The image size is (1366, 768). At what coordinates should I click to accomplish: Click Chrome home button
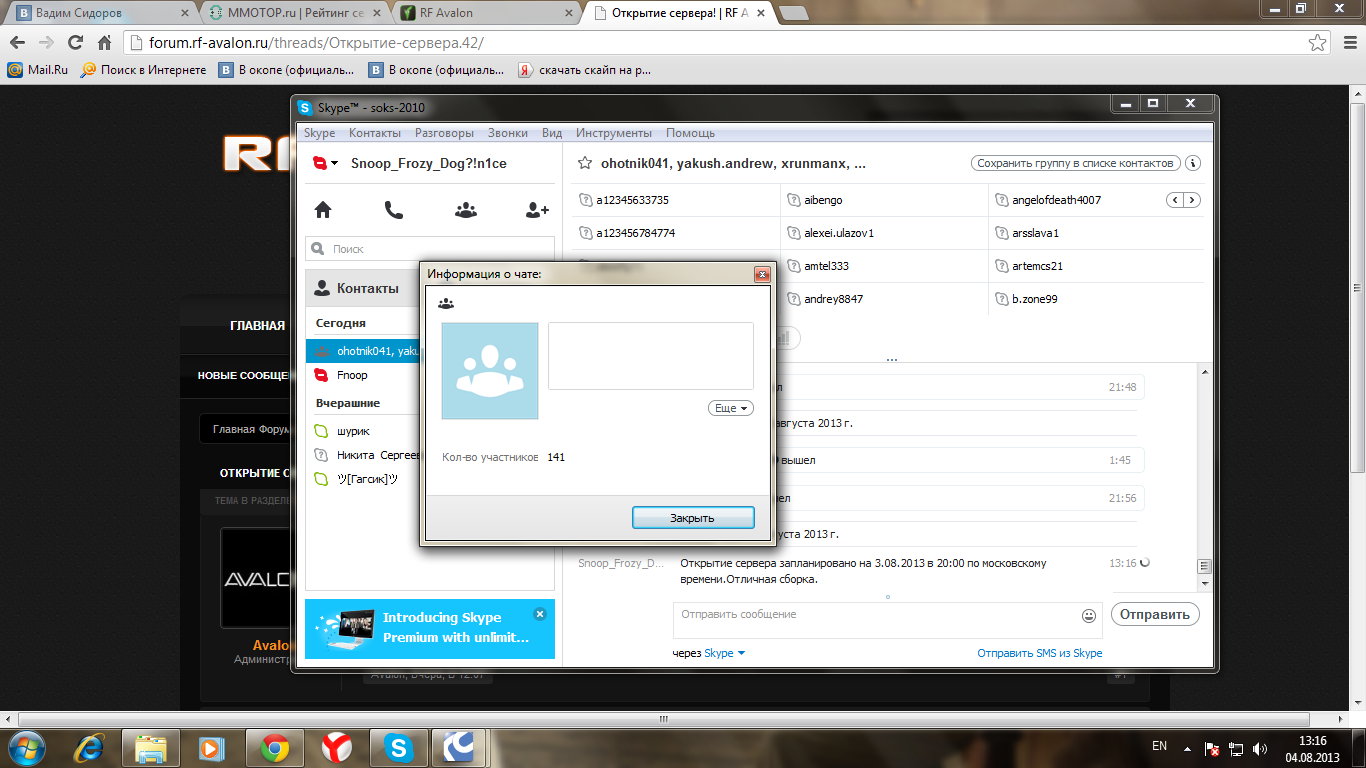click(x=104, y=43)
